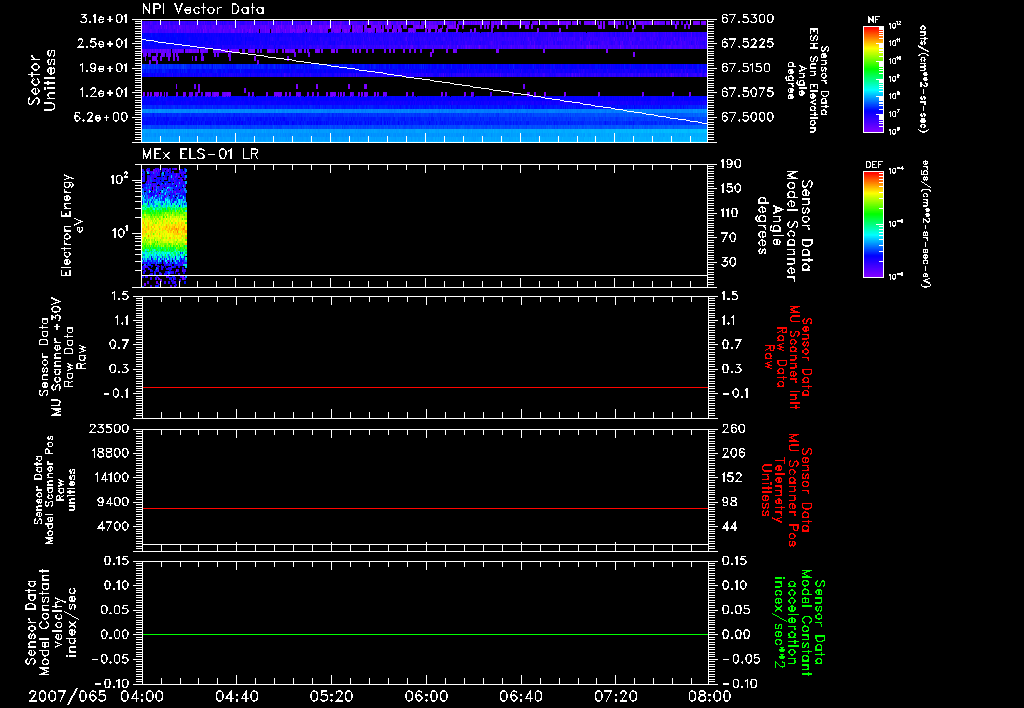Viewport: 1024px width, 708px height.
Task: Click the 67.5225 elevation angle tick
Action: (x=748, y=43)
